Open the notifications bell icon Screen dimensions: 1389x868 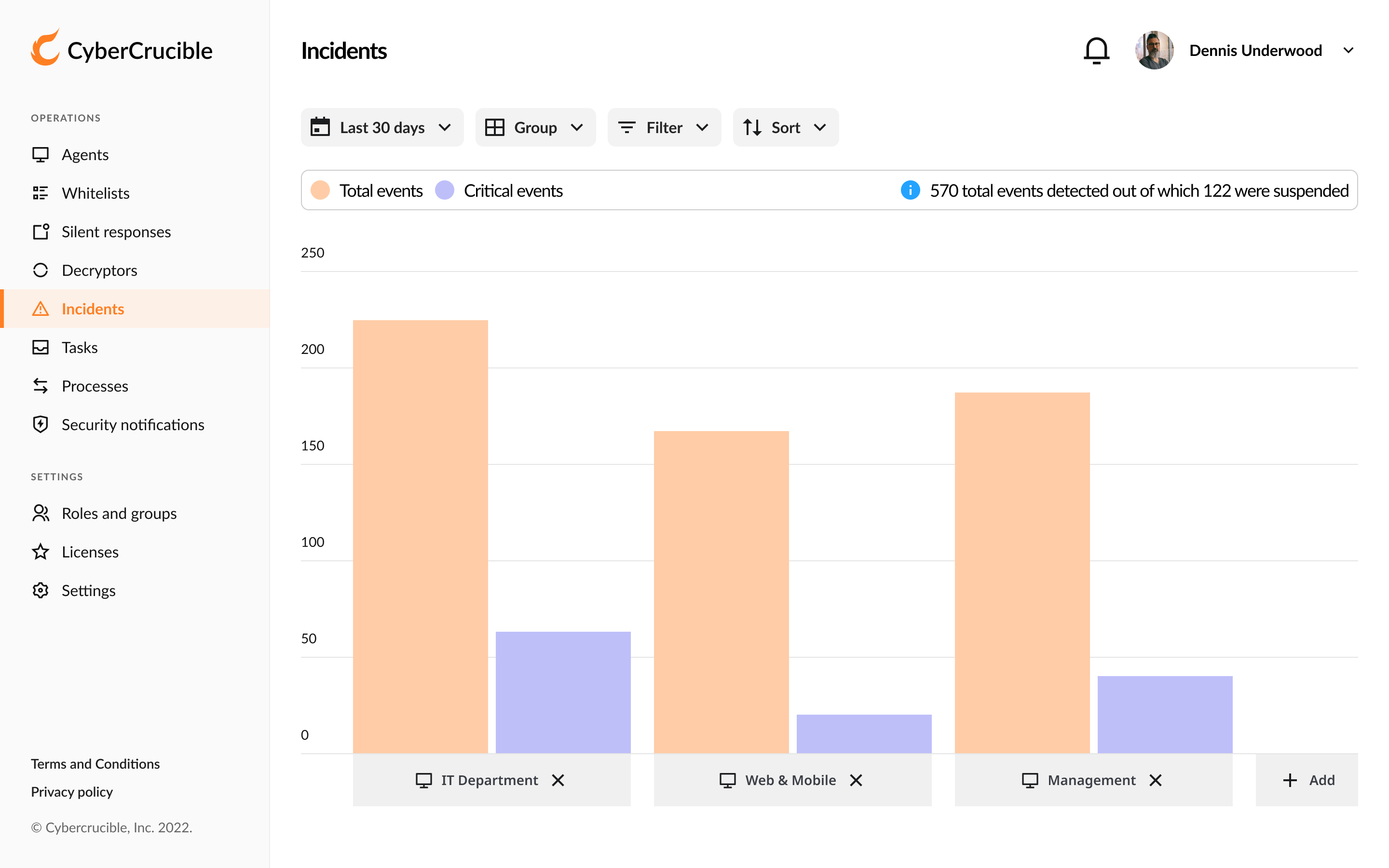pyautogui.click(x=1096, y=51)
